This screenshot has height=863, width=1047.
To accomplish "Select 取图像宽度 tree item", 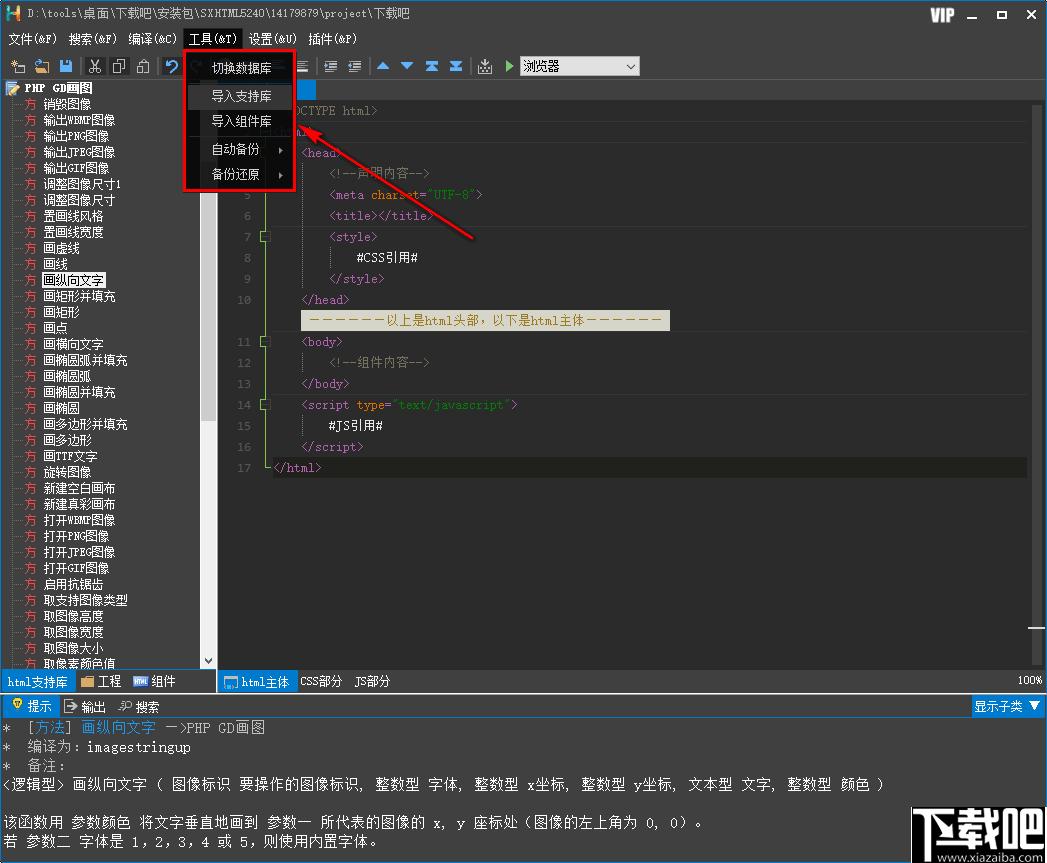I will (x=73, y=633).
